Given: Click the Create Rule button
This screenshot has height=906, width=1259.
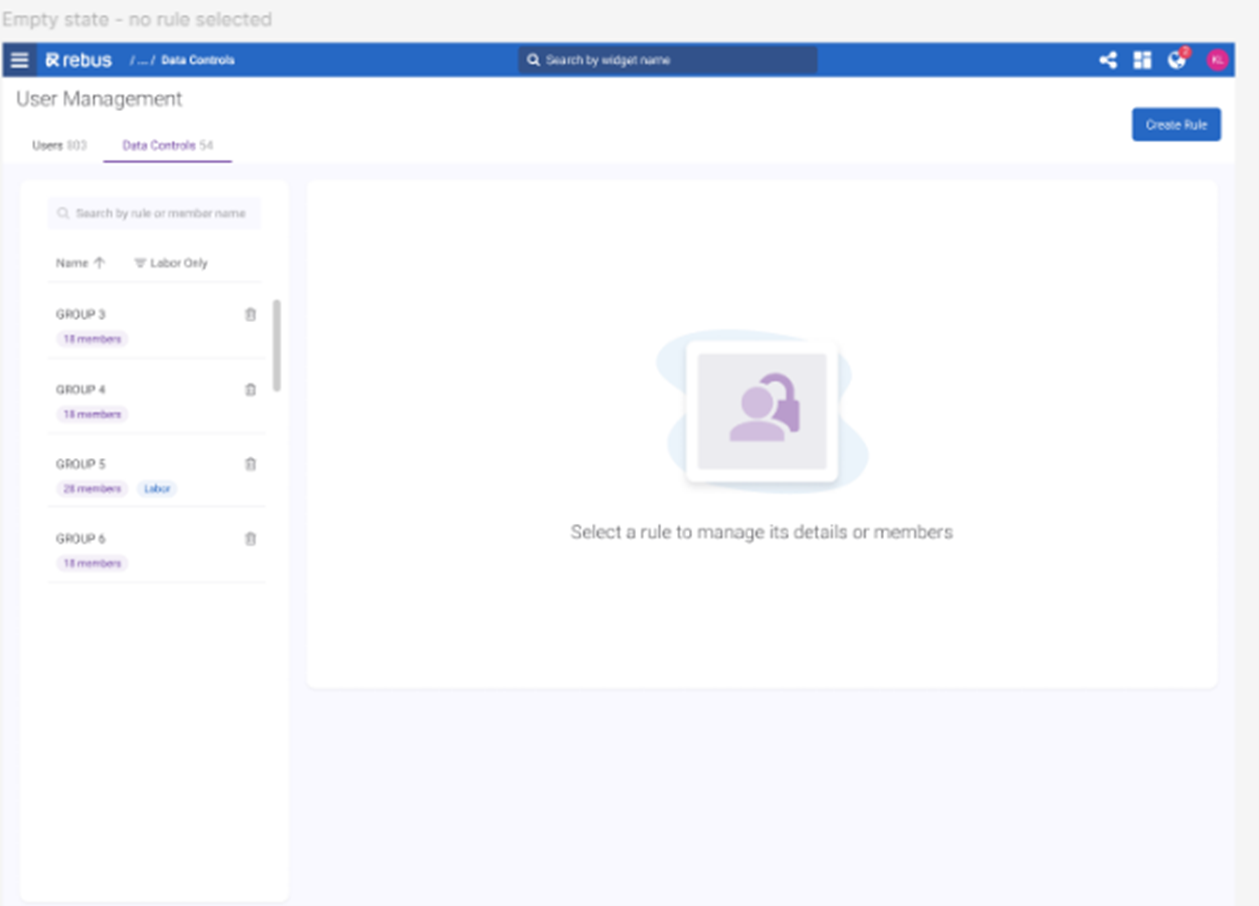Looking at the screenshot, I should click(x=1175, y=125).
